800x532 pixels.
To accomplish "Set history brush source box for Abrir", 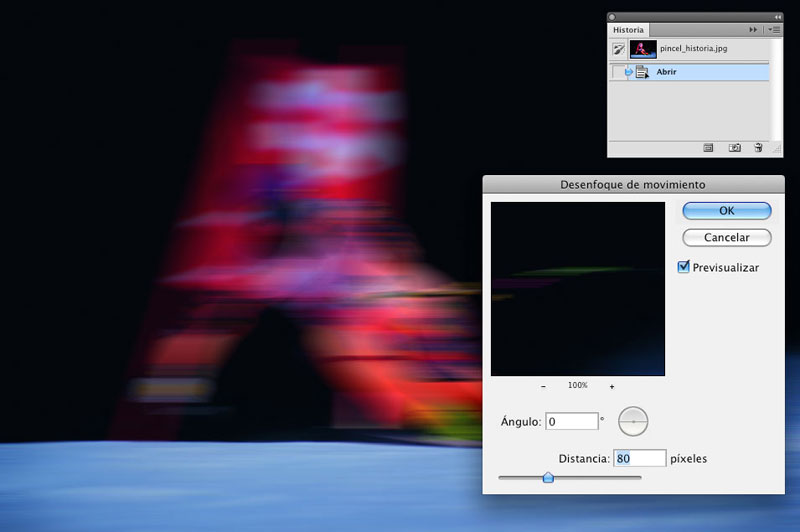I will (x=617, y=72).
